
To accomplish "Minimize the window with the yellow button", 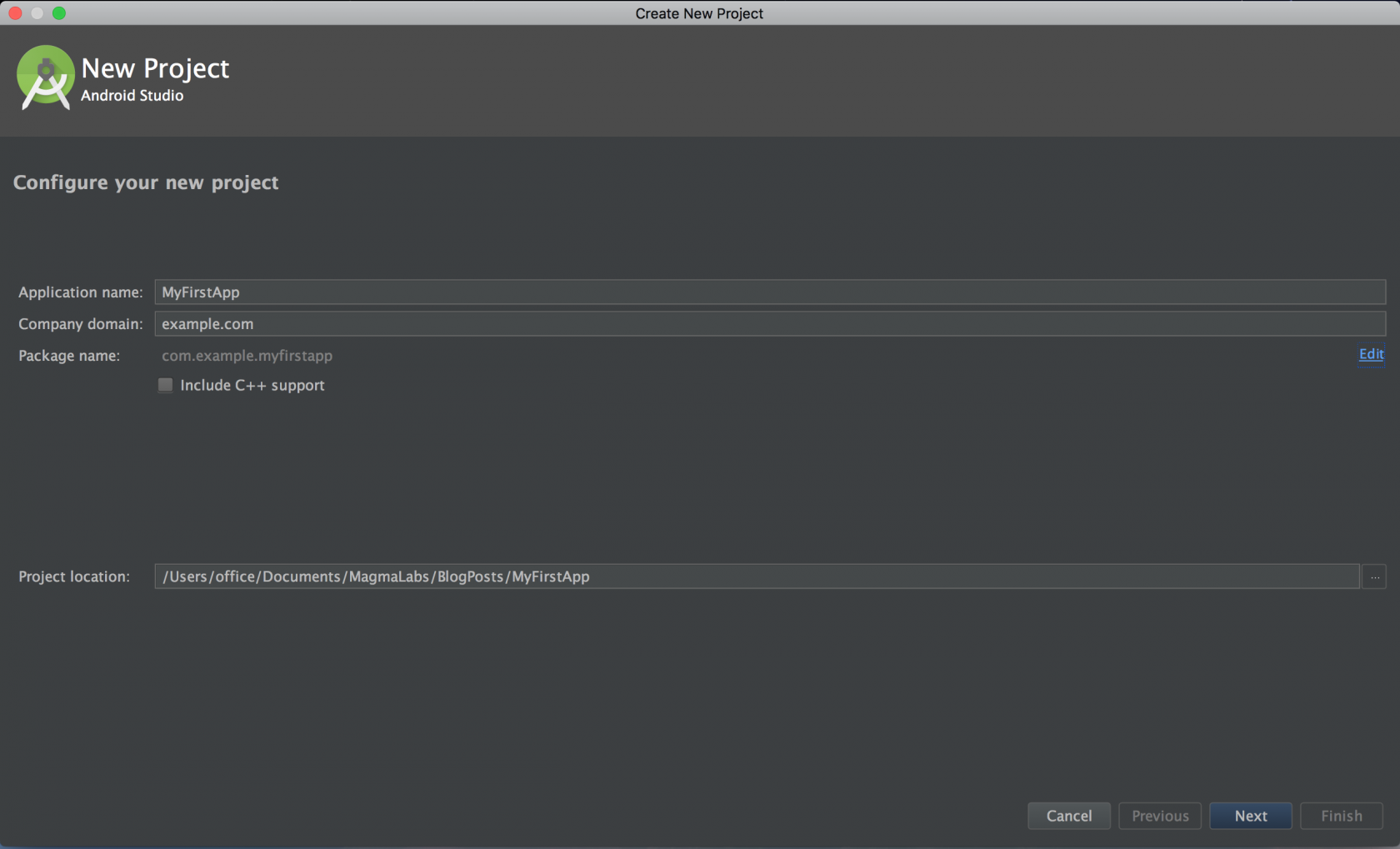I will [37, 13].
